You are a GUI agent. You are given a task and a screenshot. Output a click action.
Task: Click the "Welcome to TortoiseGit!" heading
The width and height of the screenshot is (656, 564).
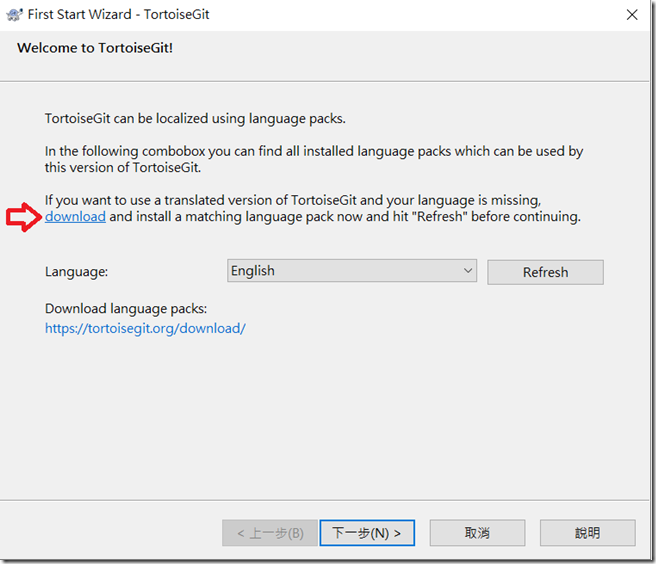[95, 48]
